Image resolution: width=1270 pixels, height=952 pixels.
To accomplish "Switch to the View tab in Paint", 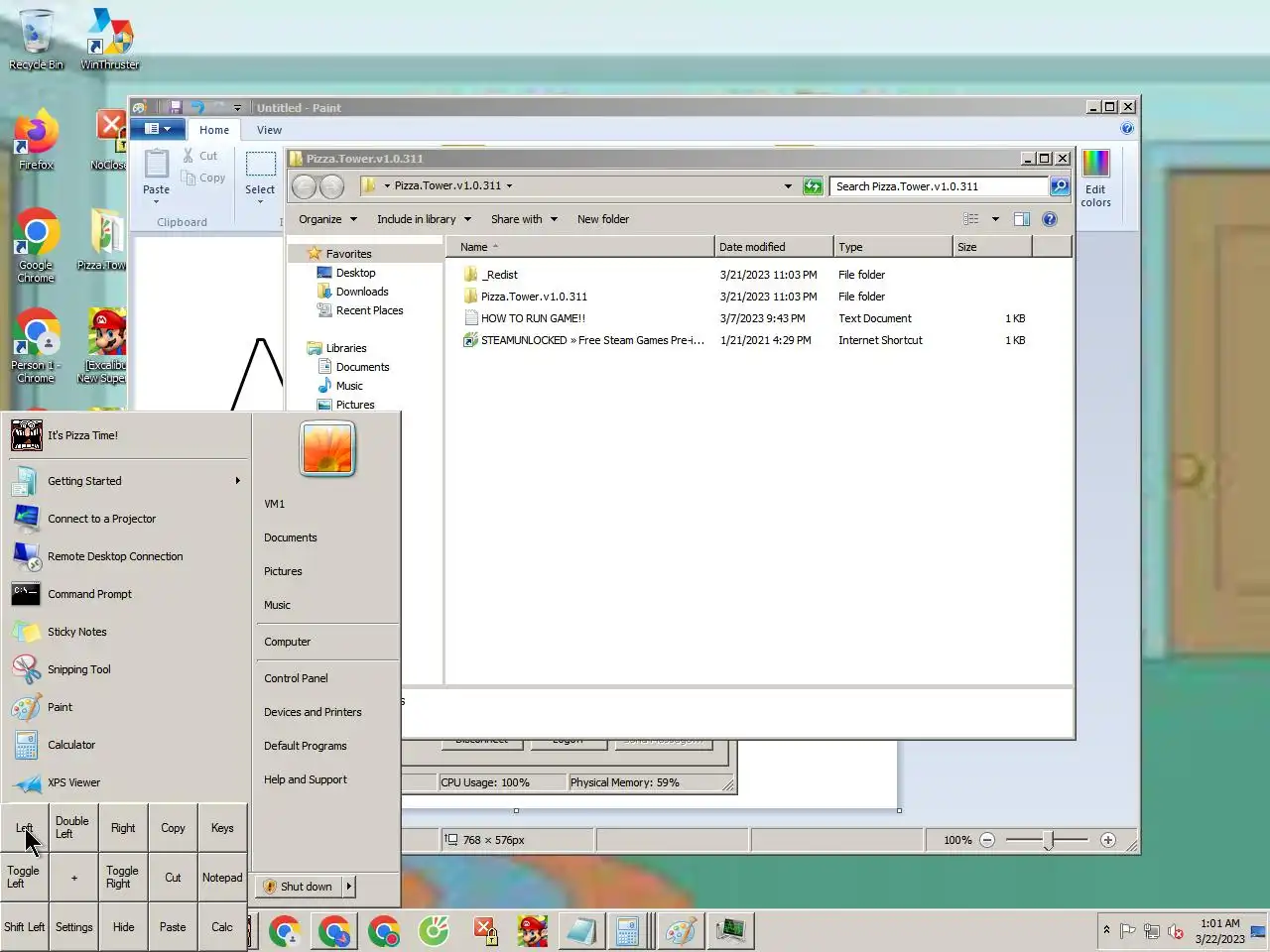I will pos(269,130).
